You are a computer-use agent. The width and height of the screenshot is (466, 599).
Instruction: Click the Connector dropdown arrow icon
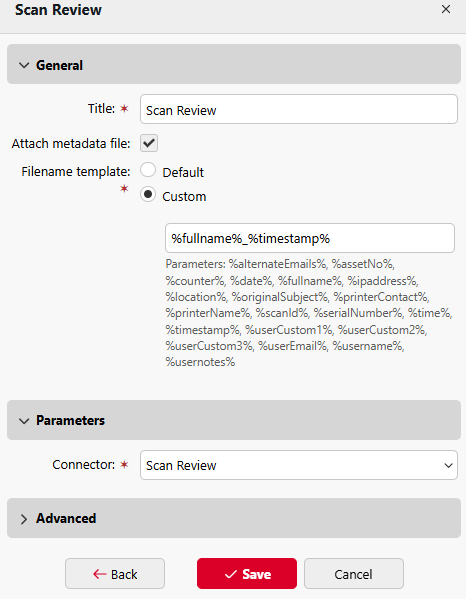pos(448,466)
